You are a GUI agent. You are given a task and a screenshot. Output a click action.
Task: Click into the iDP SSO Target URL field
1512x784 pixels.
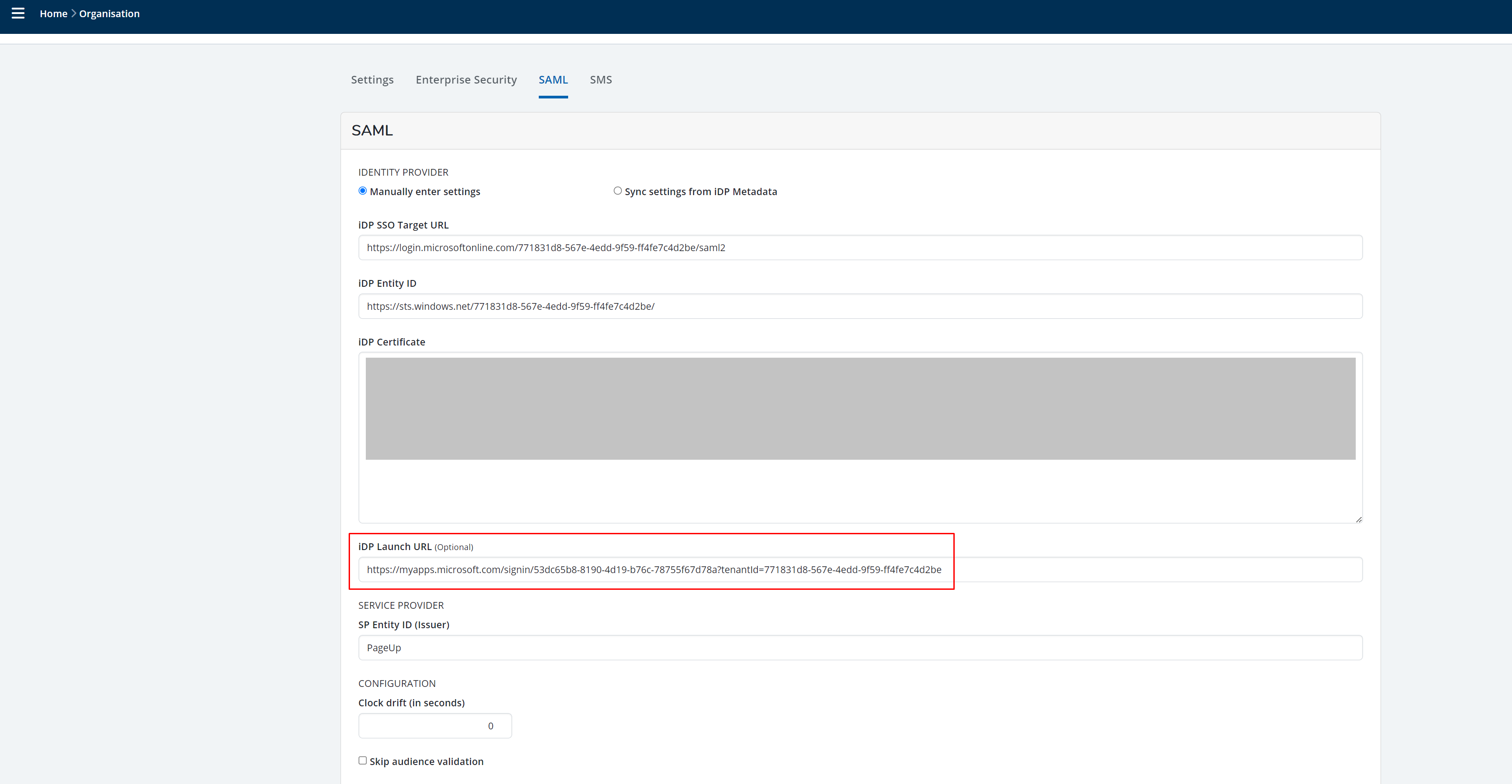(x=860, y=247)
